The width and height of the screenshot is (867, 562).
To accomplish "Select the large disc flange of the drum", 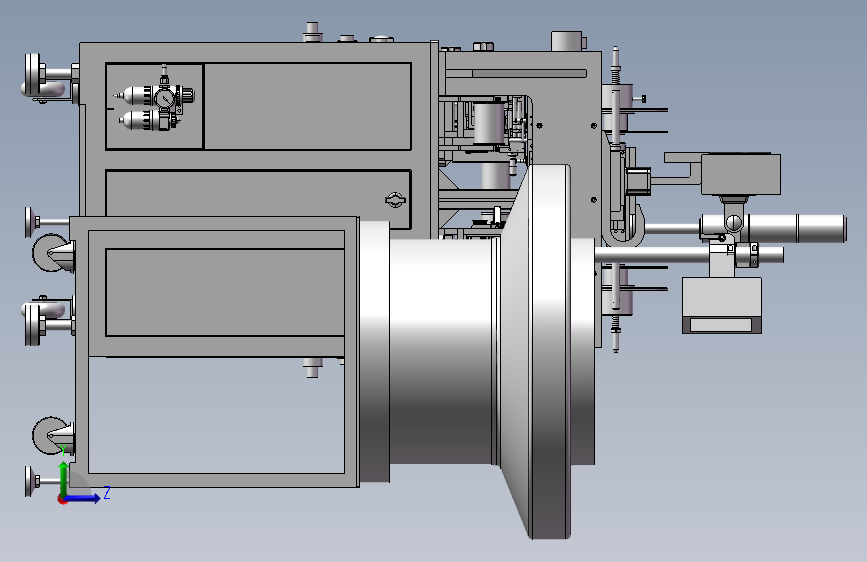I will click(550, 351).
